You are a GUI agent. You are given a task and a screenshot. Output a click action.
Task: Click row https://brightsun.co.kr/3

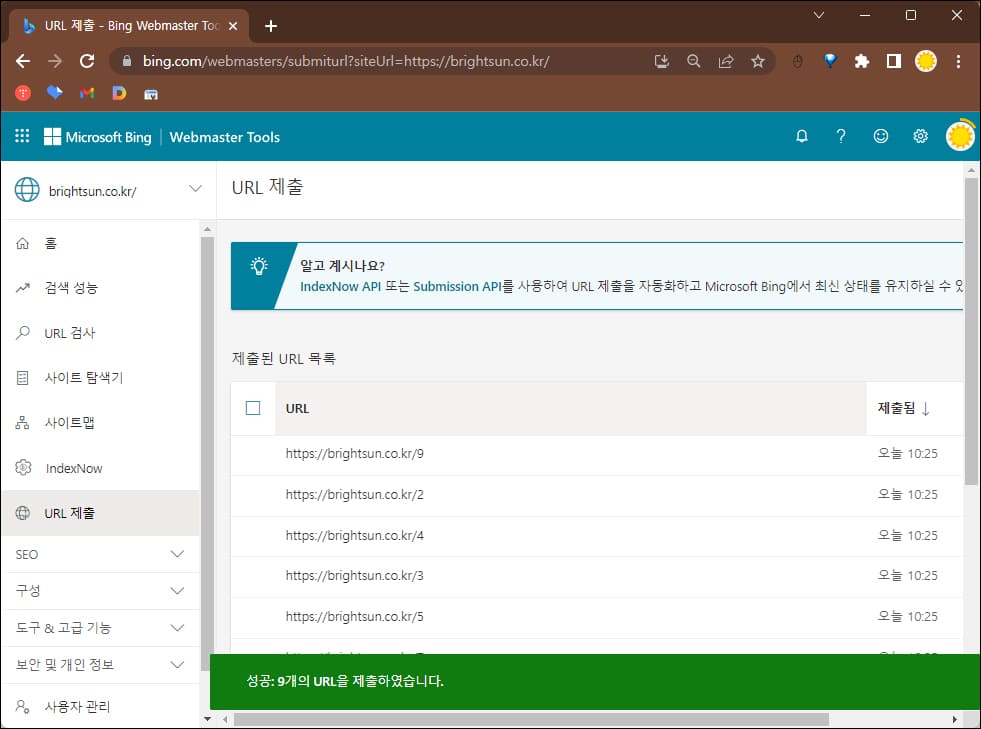point(596,576)
